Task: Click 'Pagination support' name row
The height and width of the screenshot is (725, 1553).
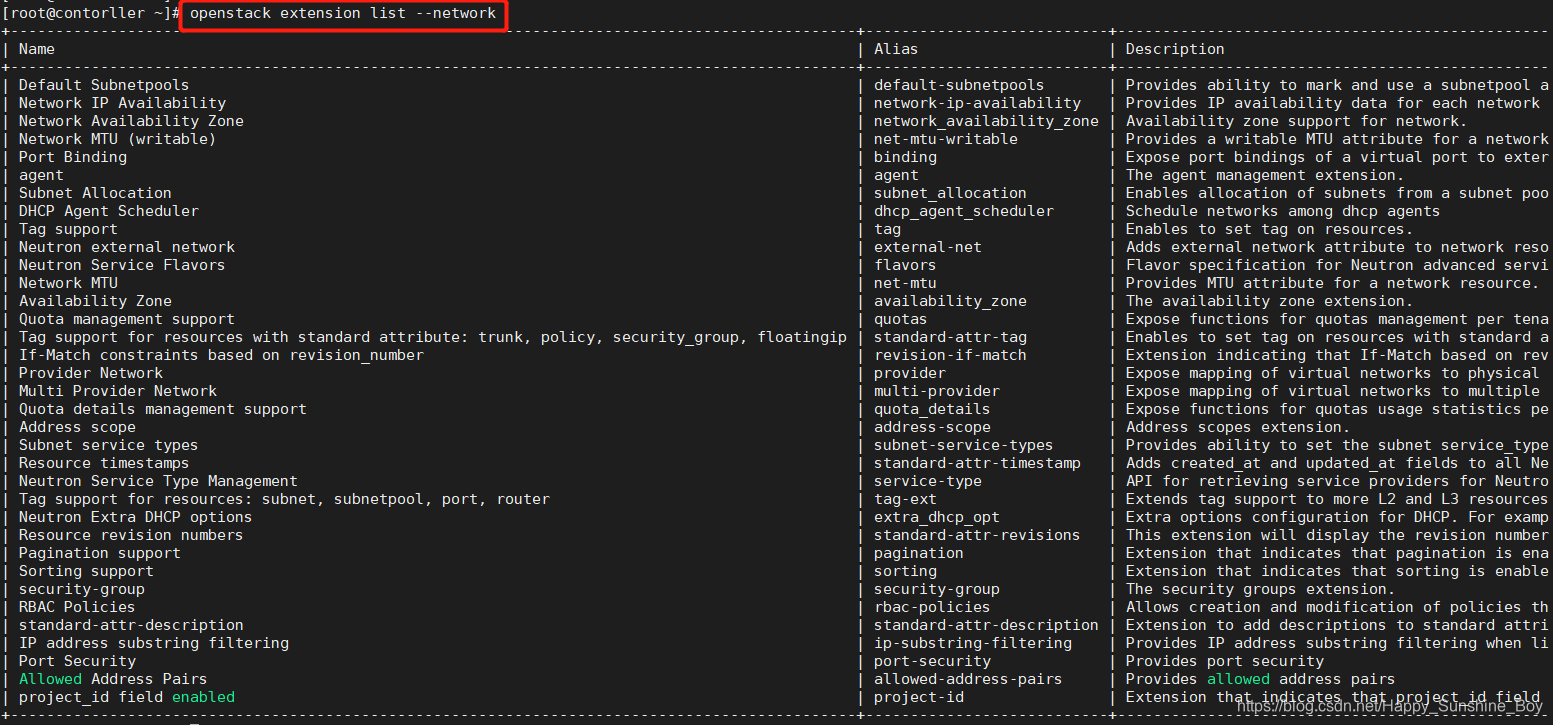Action: tap(100, 553)
